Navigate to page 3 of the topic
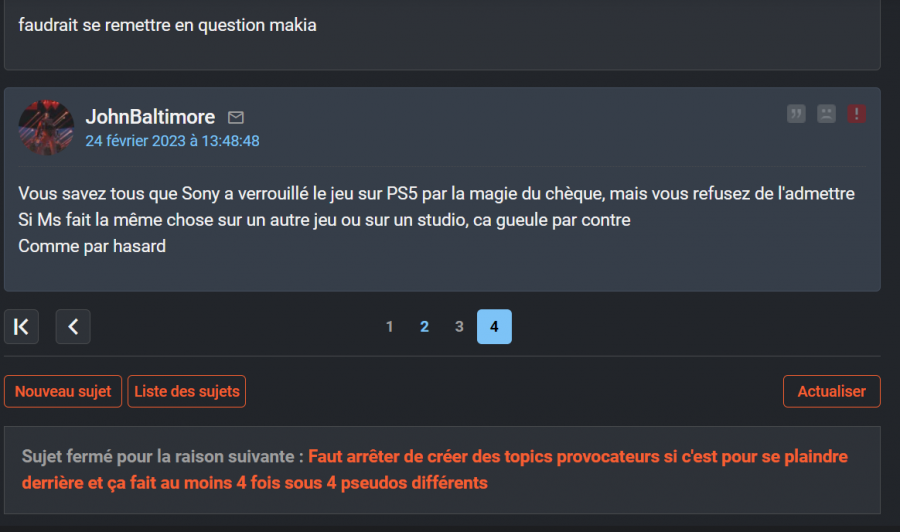The width and height of the screenshot is (900, 532). click(459, 326)
